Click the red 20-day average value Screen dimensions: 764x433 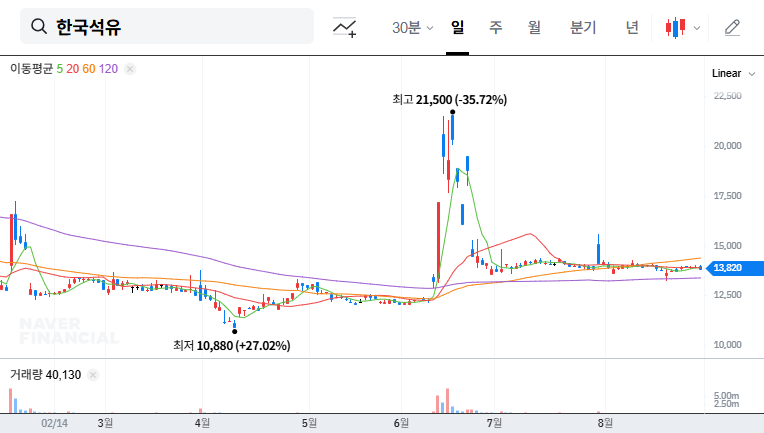(73, 69)
